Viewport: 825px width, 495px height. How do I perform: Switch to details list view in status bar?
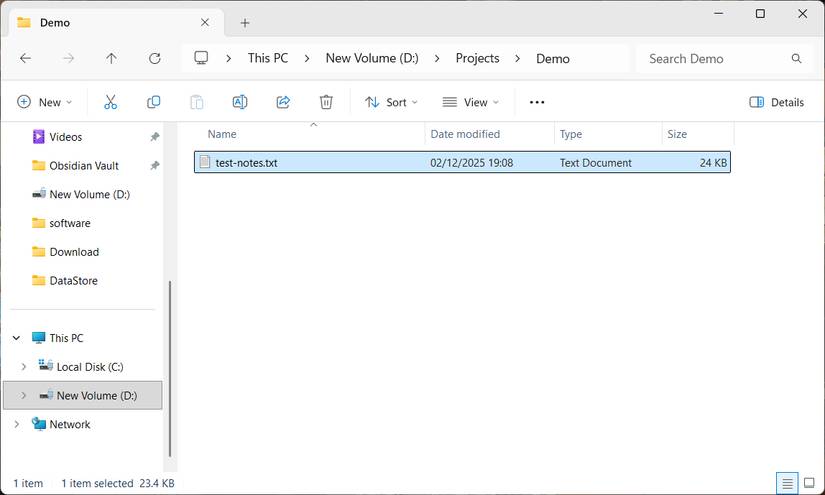[787, 483]
